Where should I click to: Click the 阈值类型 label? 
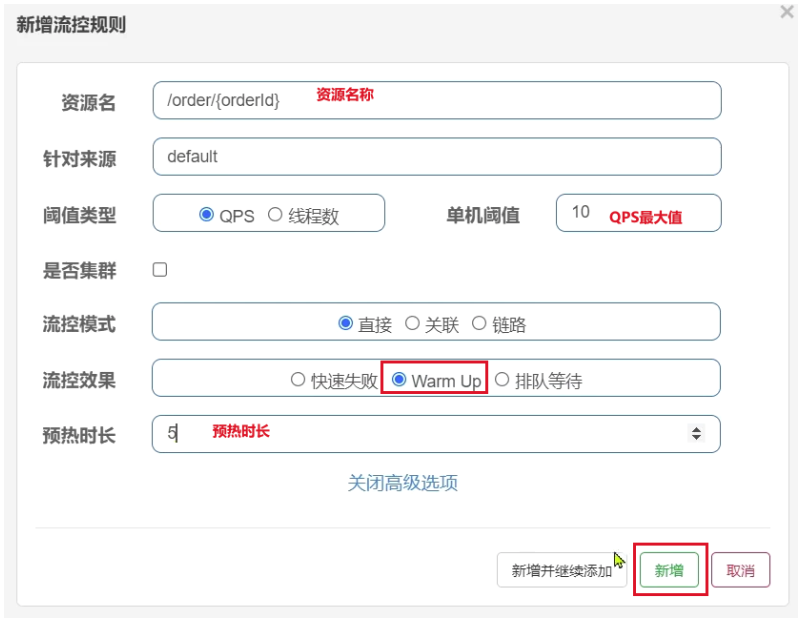[x=79, y=215]
